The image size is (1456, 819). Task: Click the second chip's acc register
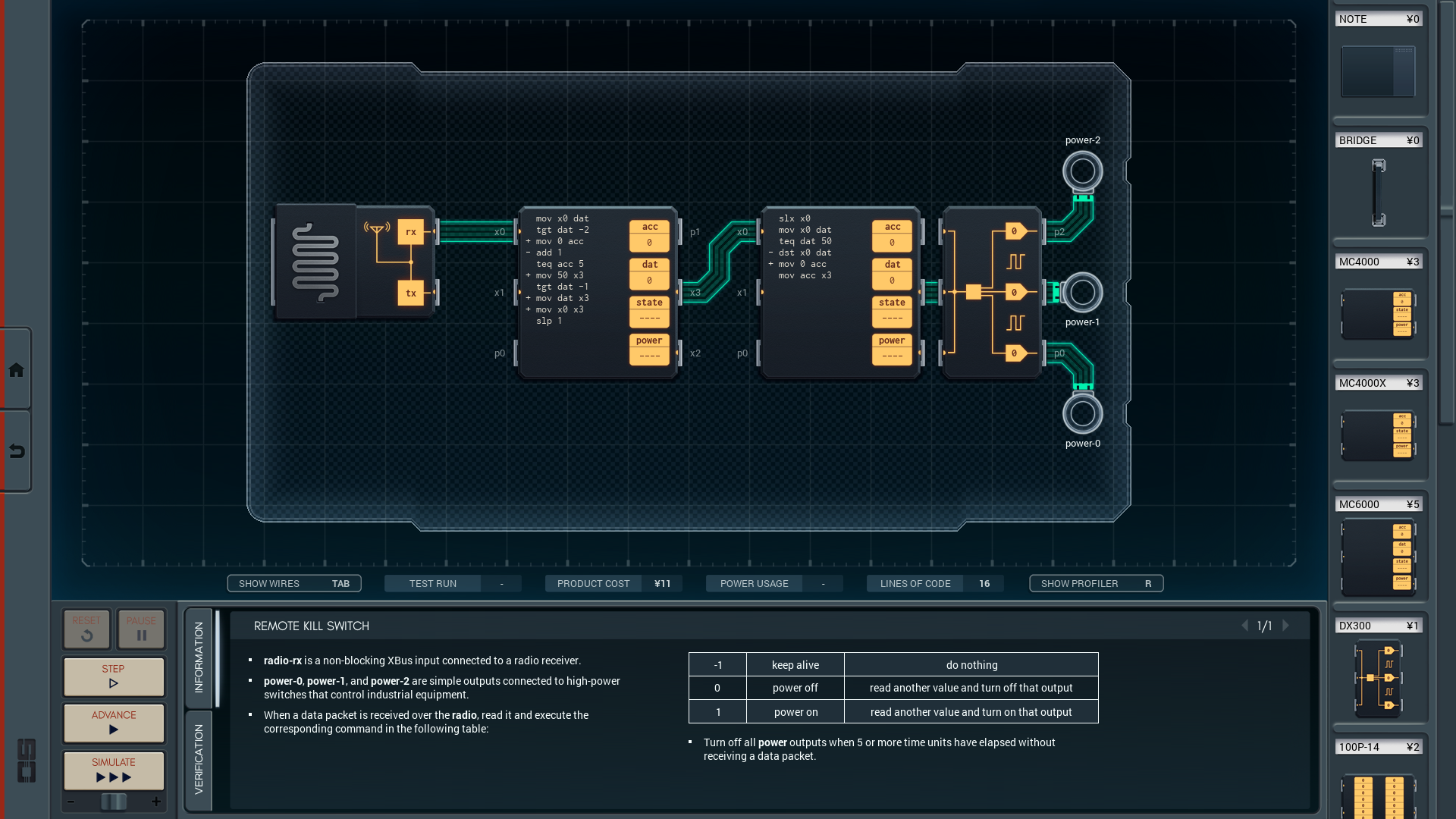click(892, 235)
